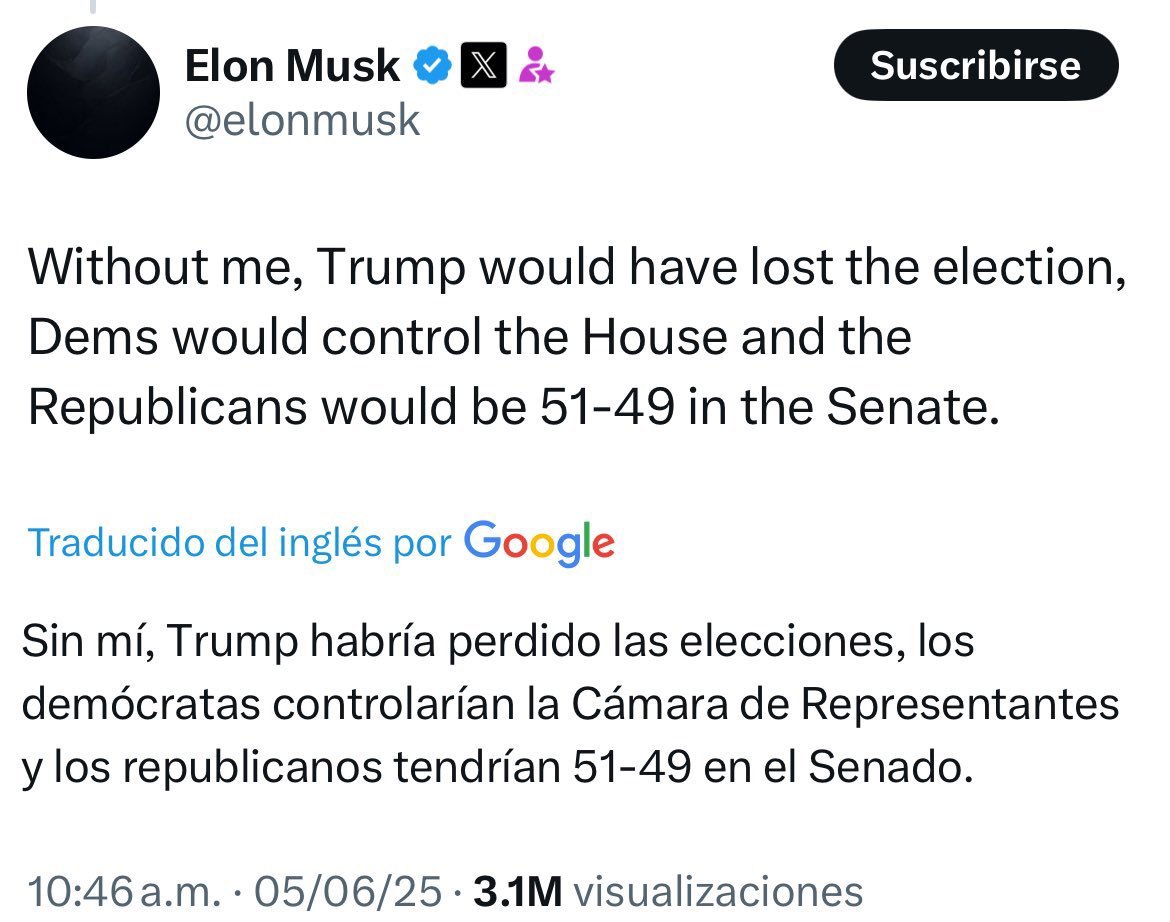This screenshot has width=1170, height=922.
Task: Click the word "Senado" in translation
Action: coord(889,767)
